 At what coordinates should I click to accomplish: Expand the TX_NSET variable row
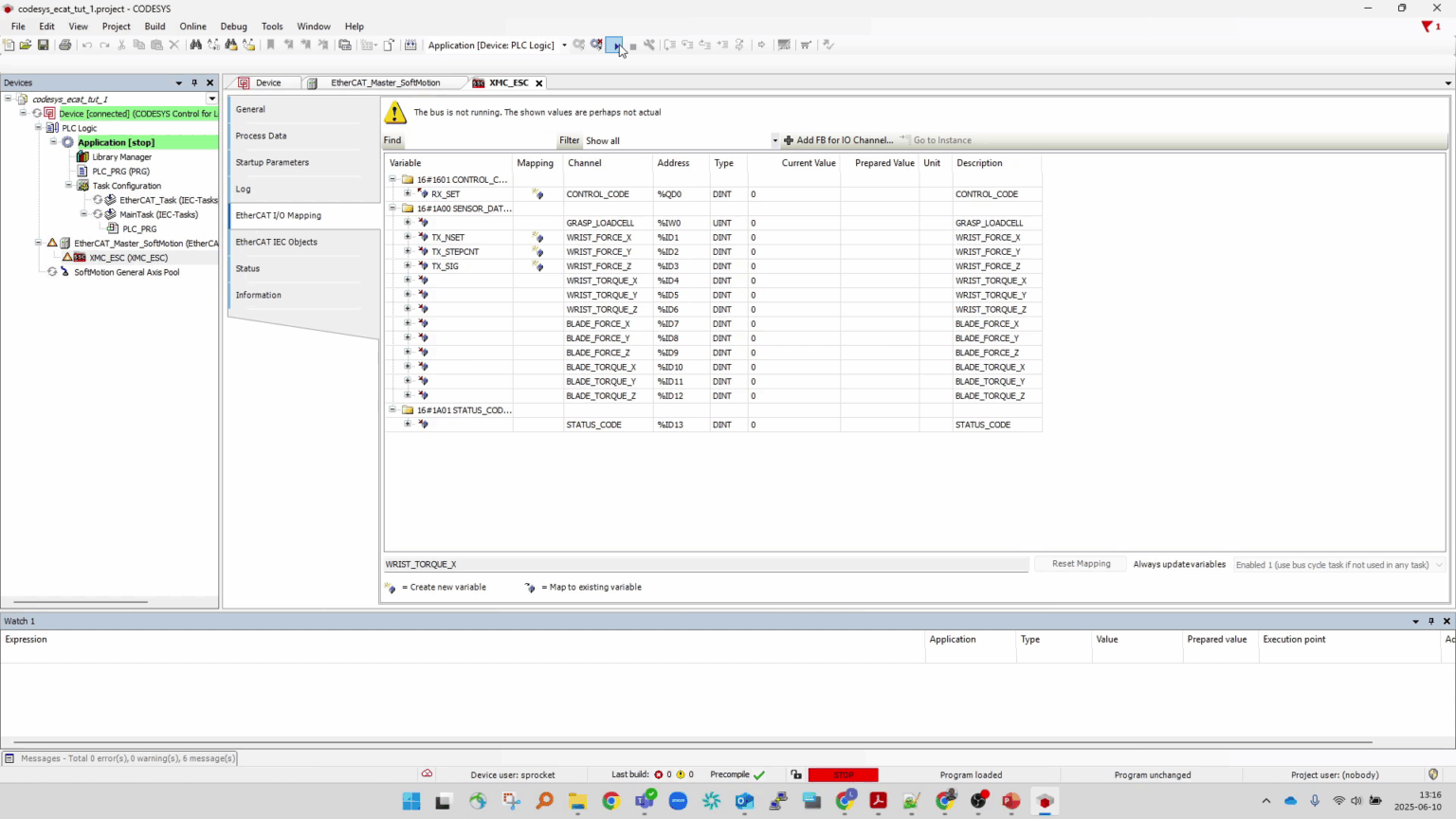[408, 237]
